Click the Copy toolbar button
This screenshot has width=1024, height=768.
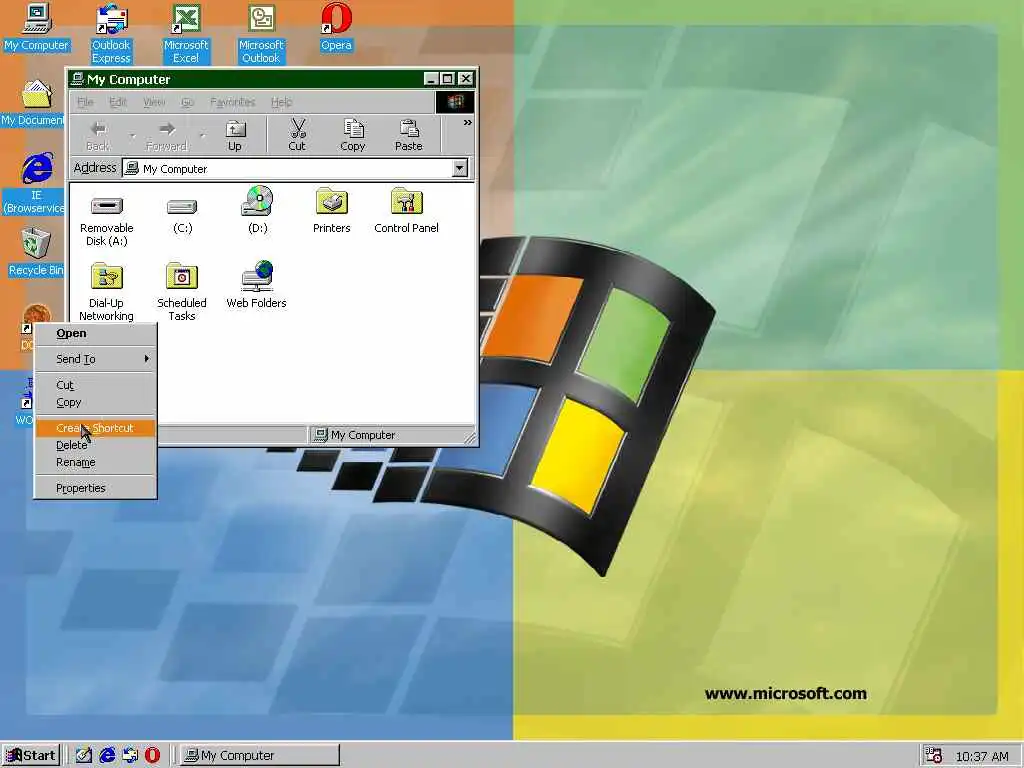353,135
